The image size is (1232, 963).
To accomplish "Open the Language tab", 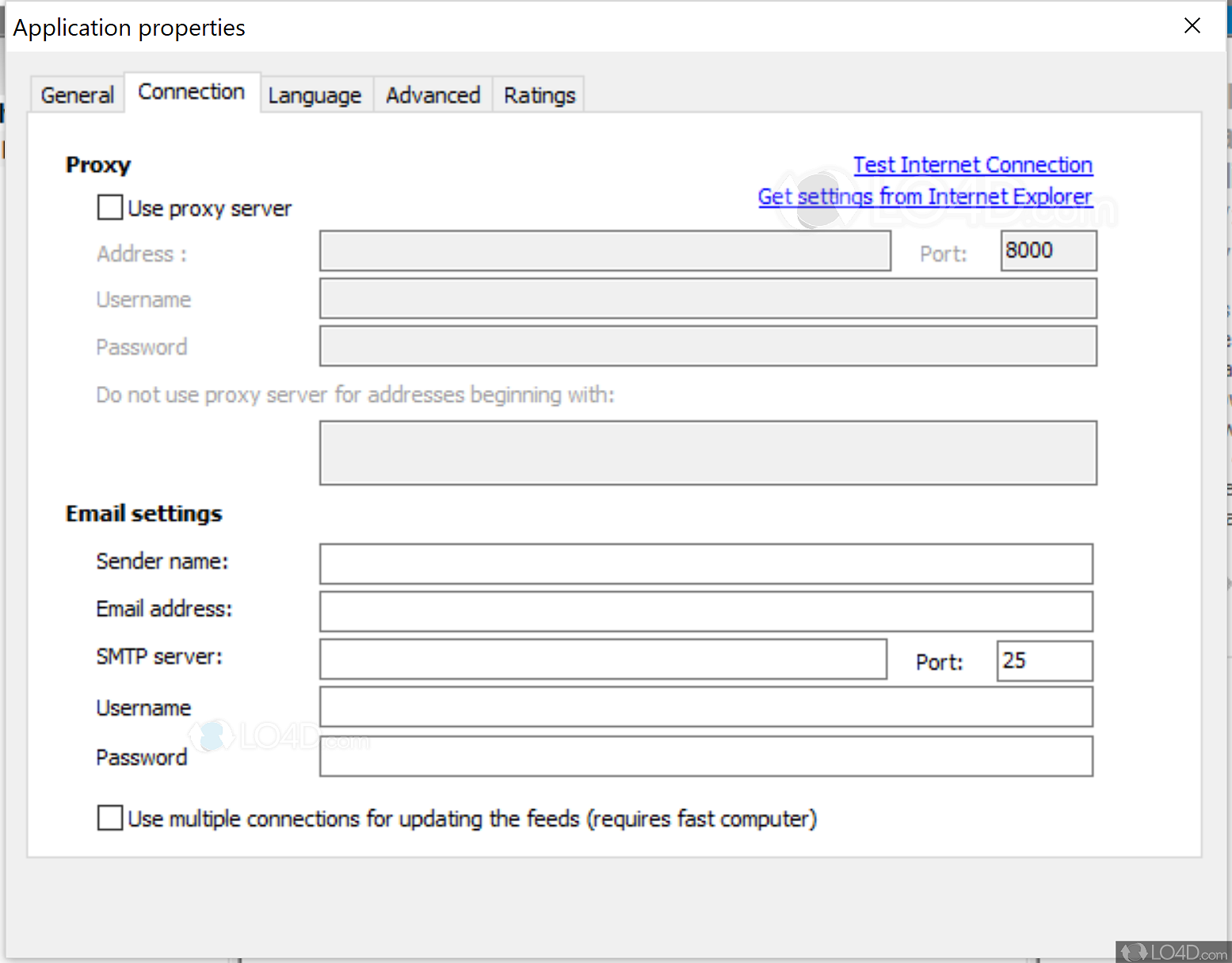I will click(315, 94).
